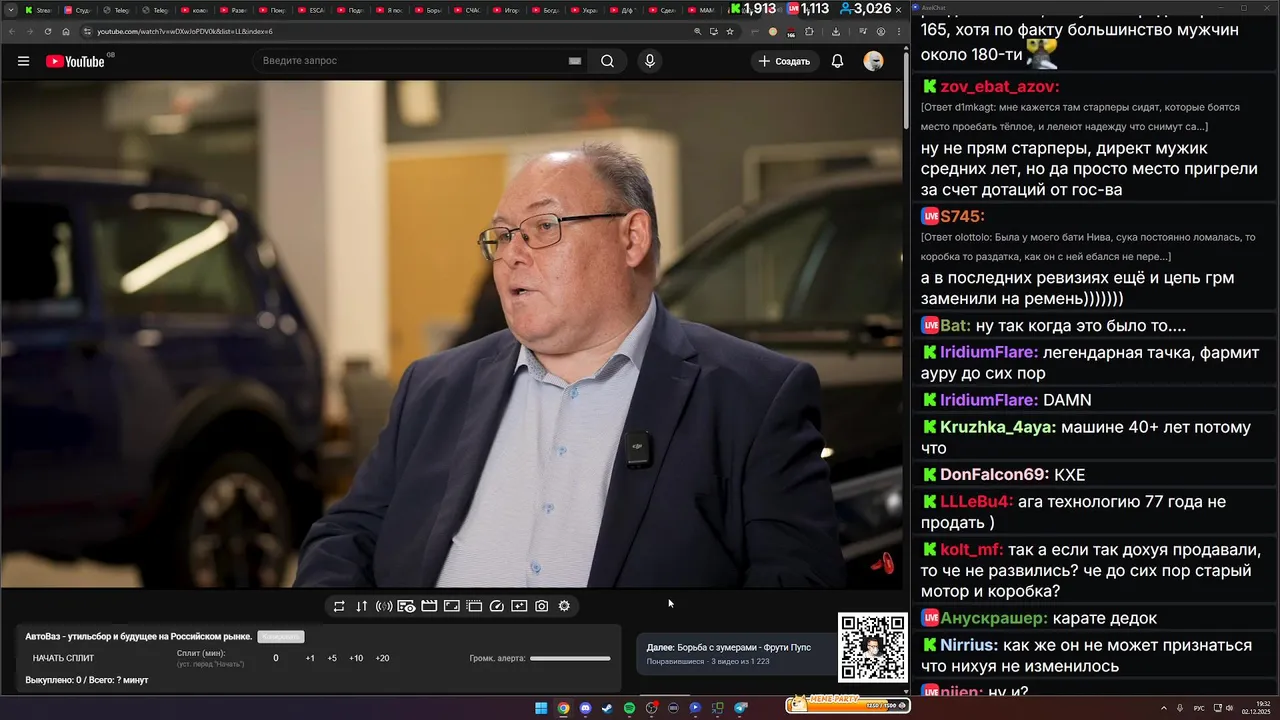
Task: Click the DonFalcon69 username in the chat window
Action: pyautogui.click(x=994, y=475)
